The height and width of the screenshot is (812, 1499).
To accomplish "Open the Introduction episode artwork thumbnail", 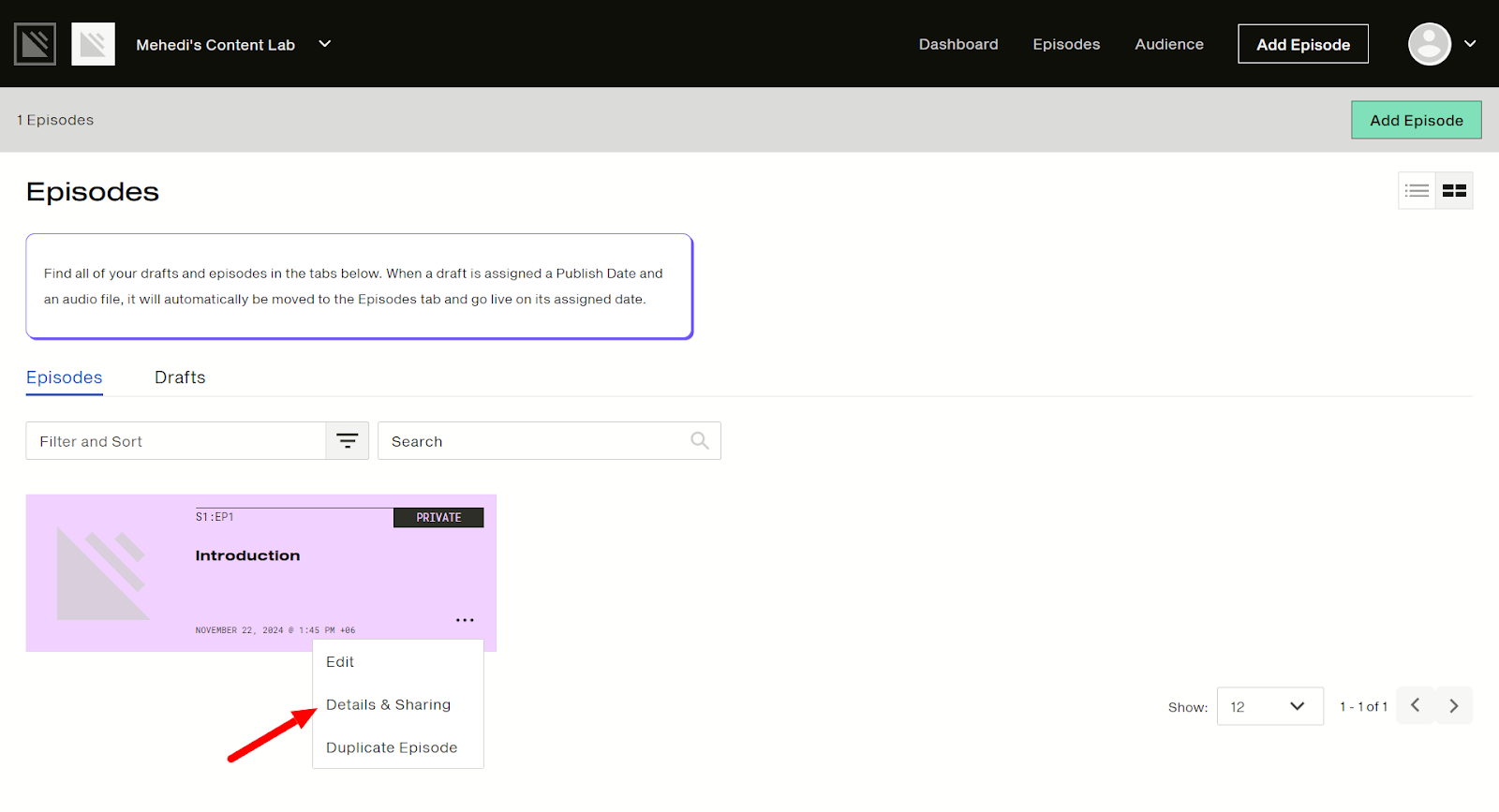I will coord(103,573).
